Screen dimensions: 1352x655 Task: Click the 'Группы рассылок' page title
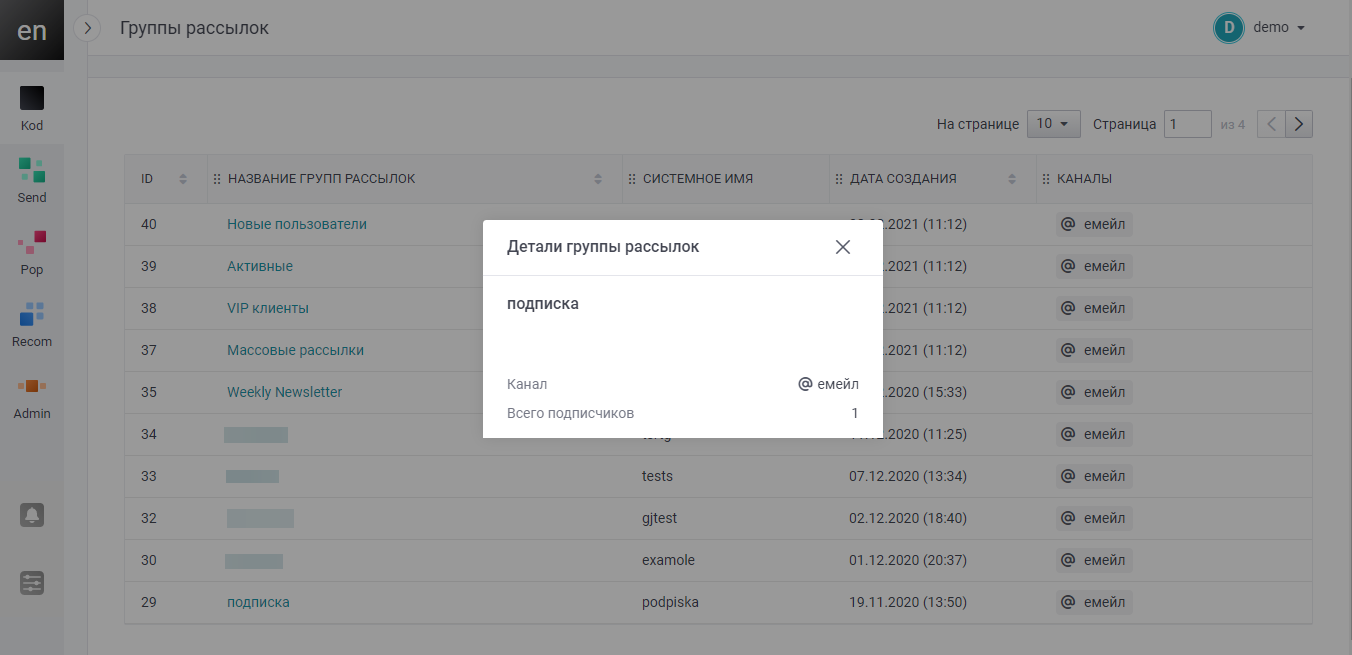(194, 28)
